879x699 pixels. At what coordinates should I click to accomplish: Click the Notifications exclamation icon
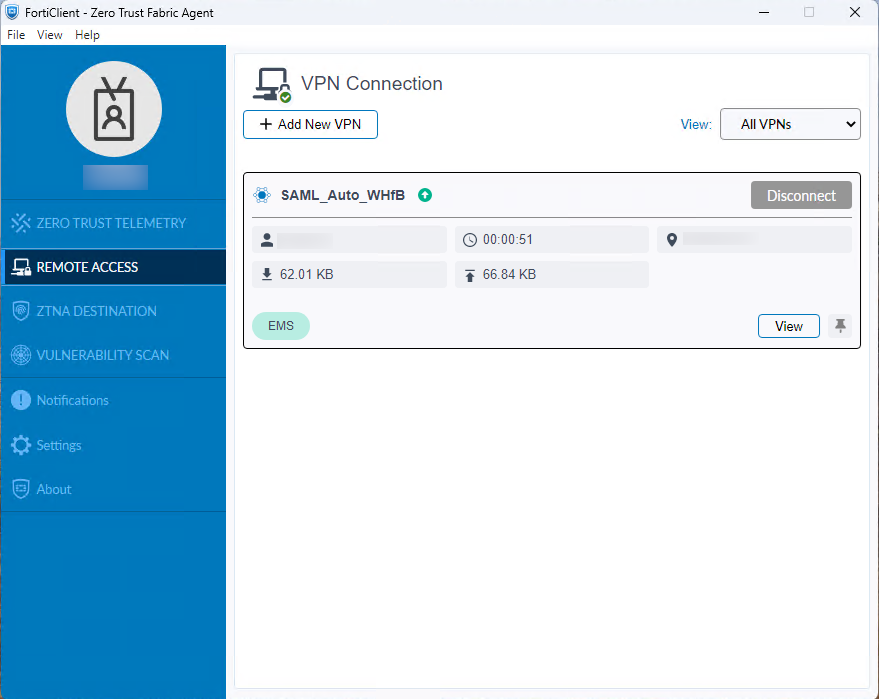tap(21, 400)
